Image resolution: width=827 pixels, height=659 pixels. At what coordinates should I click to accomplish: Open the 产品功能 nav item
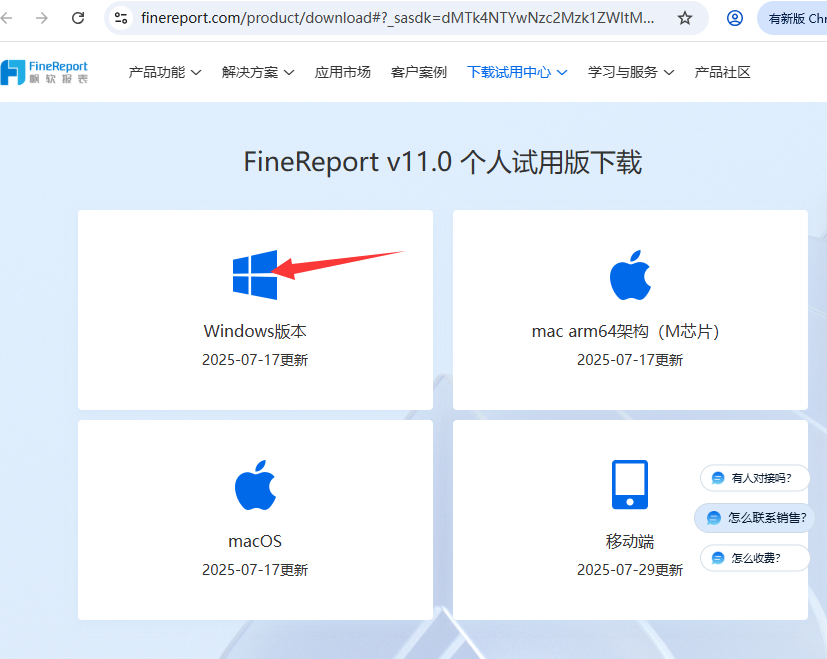(x=157, y=72)
